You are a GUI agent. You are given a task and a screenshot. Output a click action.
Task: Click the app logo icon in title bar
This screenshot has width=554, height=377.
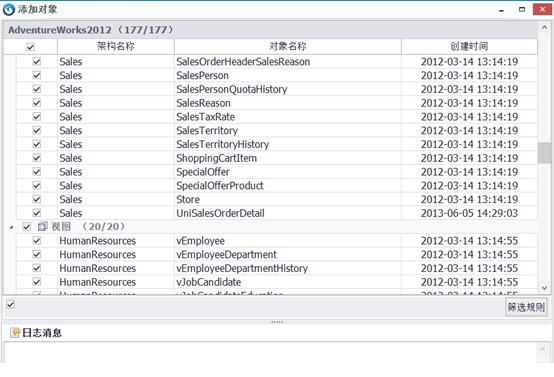tap(8, 10)
